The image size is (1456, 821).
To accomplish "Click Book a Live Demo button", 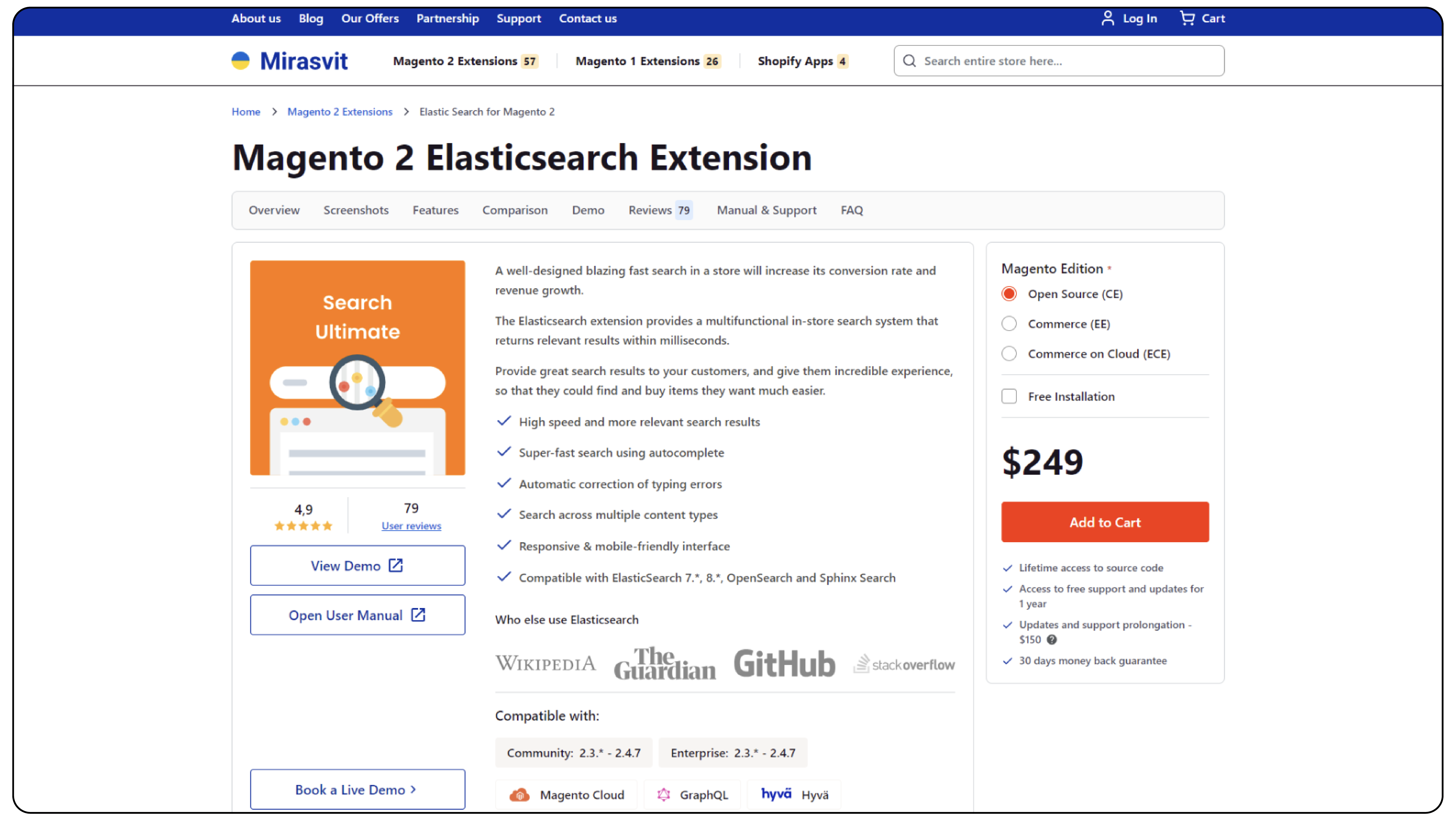I will click(x=358, y=789).
